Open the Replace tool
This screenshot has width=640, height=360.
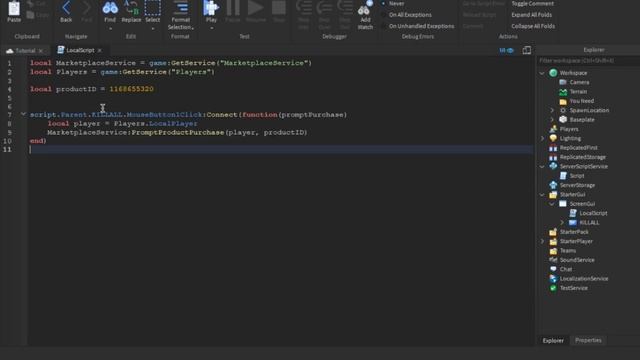[x=131, y=11]
